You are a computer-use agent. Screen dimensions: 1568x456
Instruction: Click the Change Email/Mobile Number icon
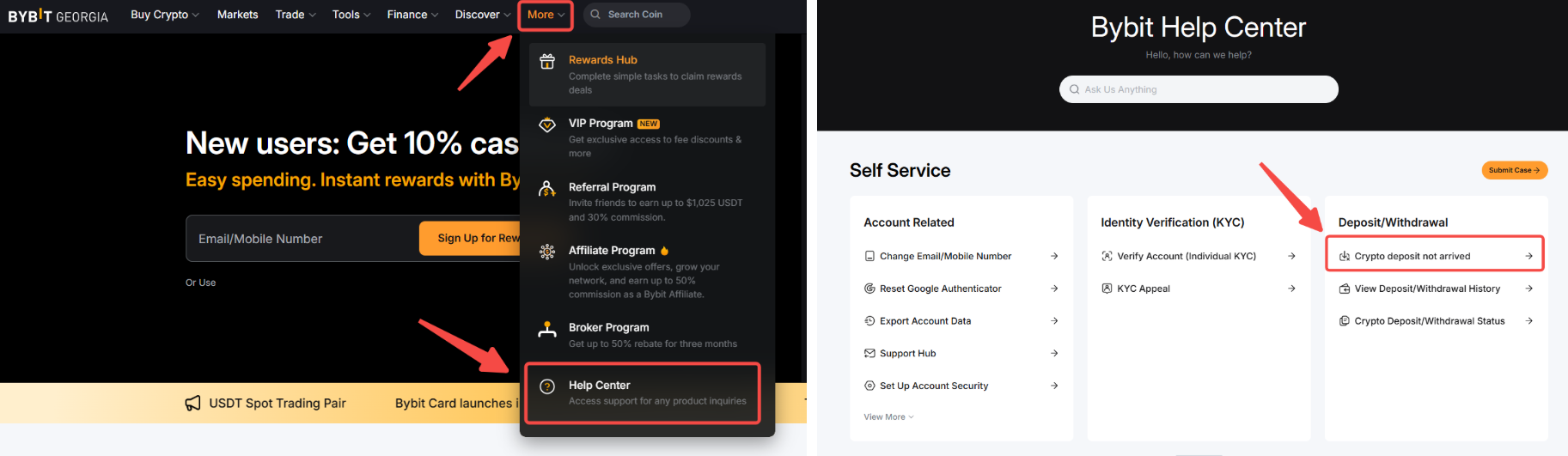pyautogui.click(x=869, y=256)
